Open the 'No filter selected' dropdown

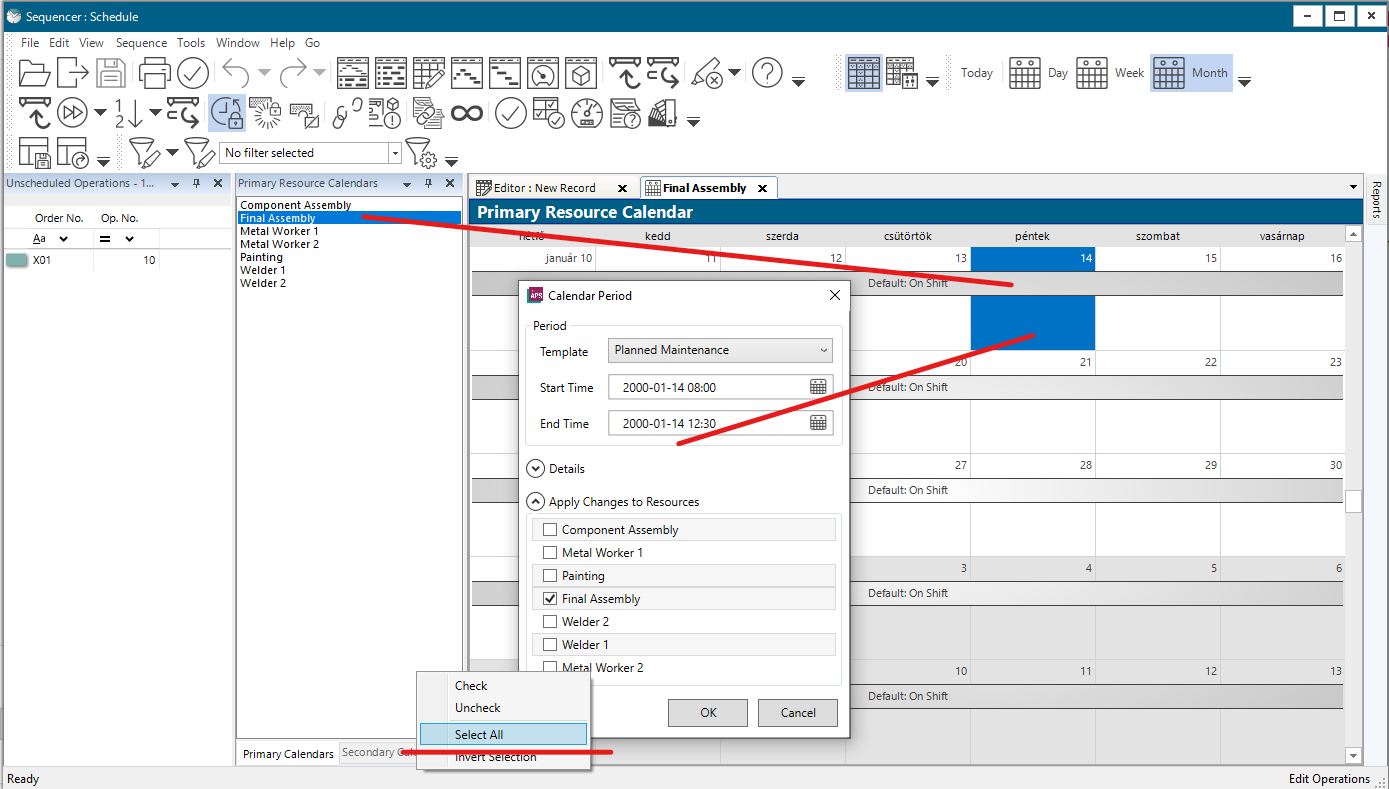(395, 153)
